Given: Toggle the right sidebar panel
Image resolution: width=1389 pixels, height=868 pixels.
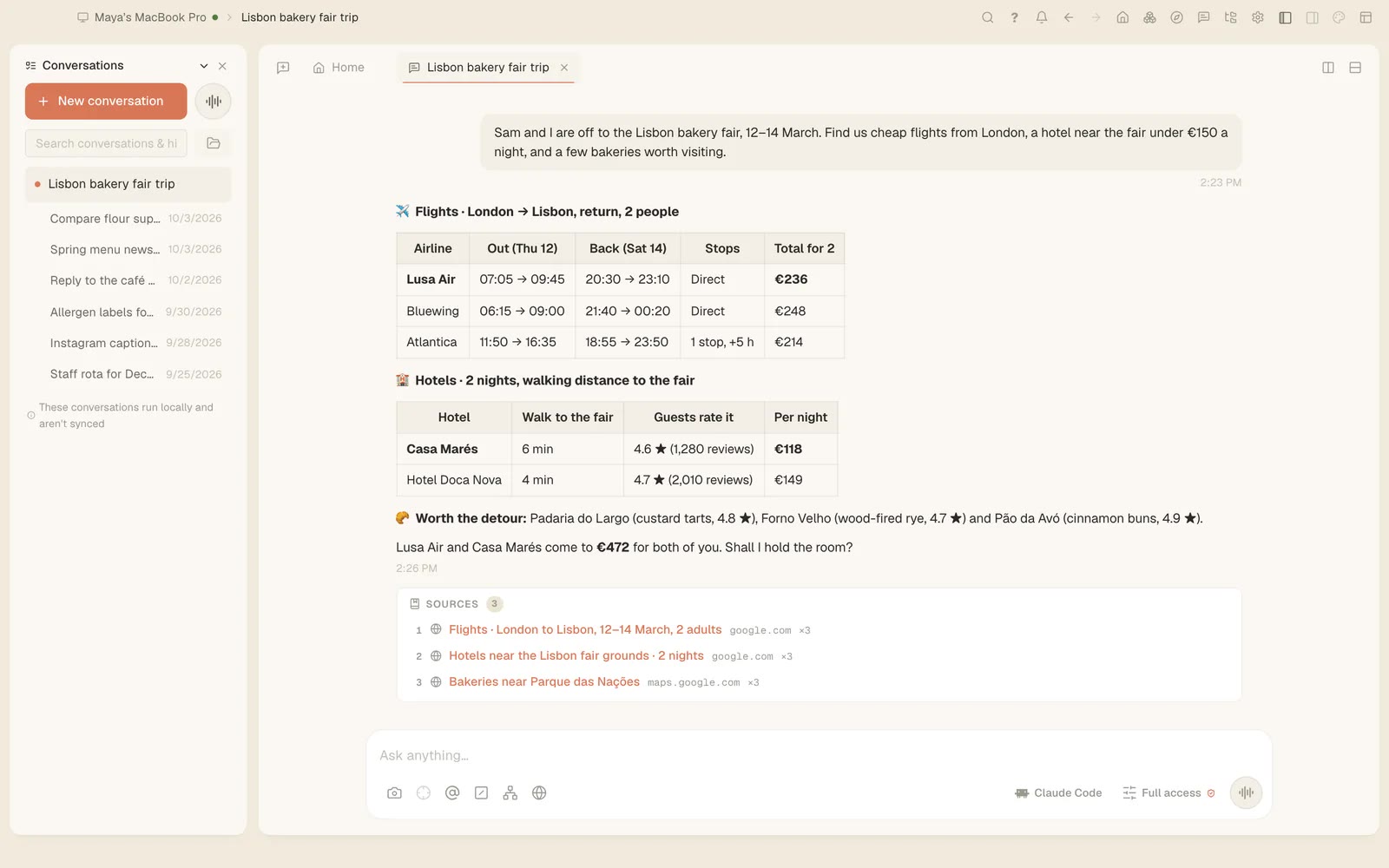Looking at the screenshot, I should pyautogui.click(x=1312, y=17).
